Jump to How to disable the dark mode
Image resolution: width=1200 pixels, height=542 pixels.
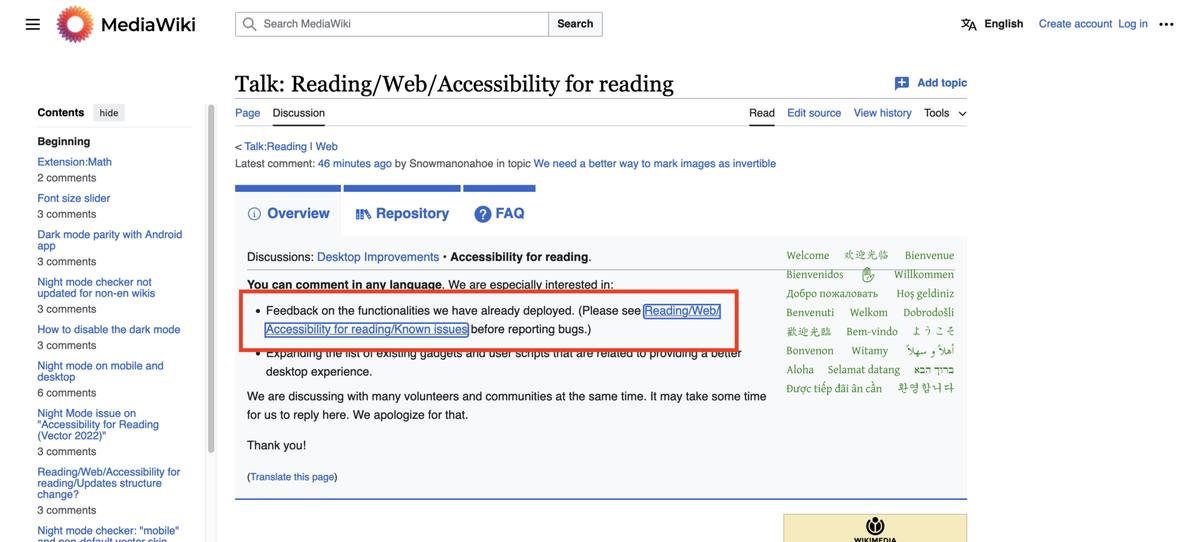[109, 329]
